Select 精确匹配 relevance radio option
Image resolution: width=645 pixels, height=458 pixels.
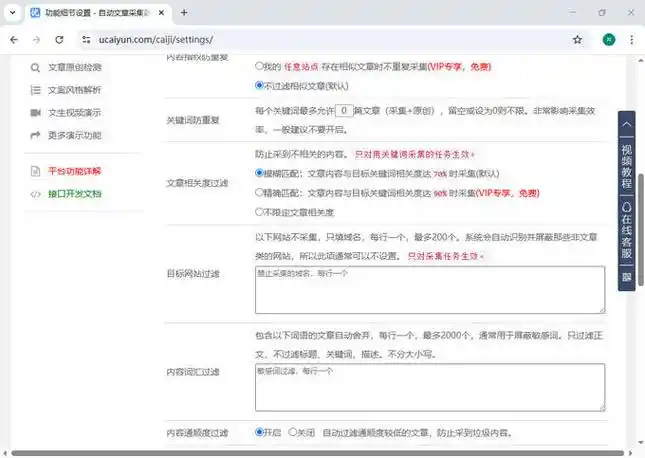(259, 192)
